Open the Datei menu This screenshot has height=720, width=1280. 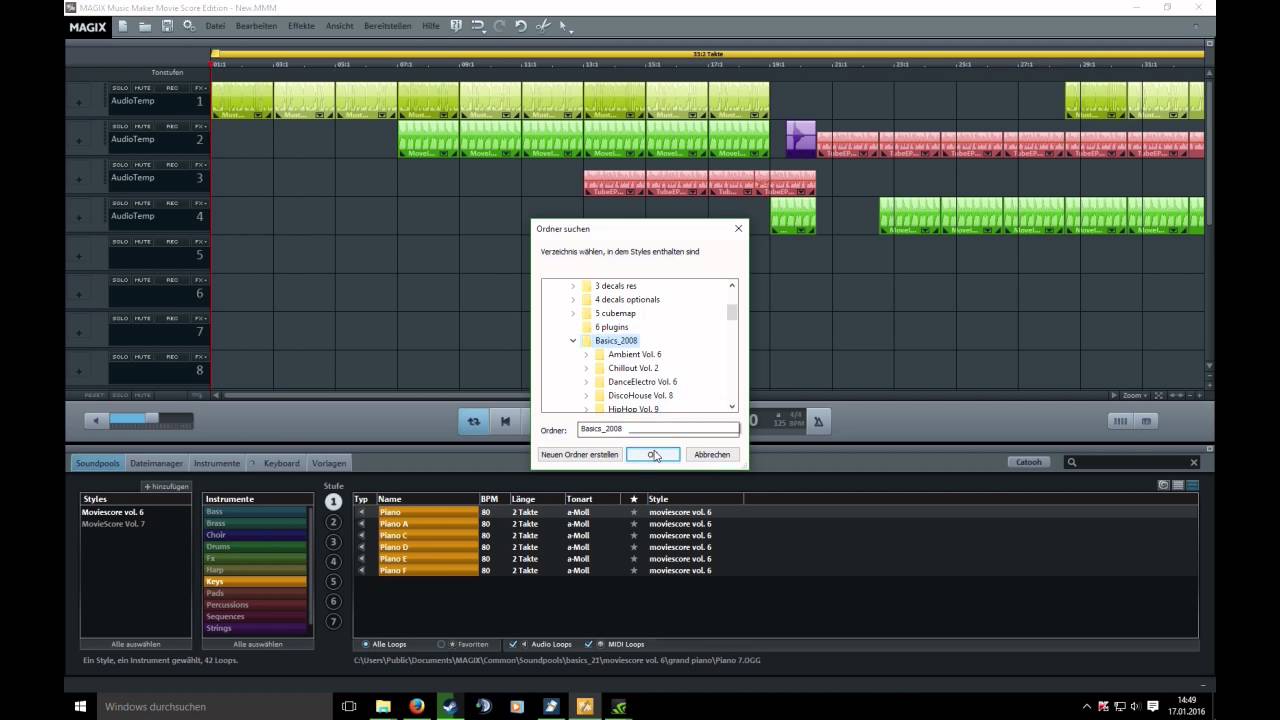coord(215,26)
